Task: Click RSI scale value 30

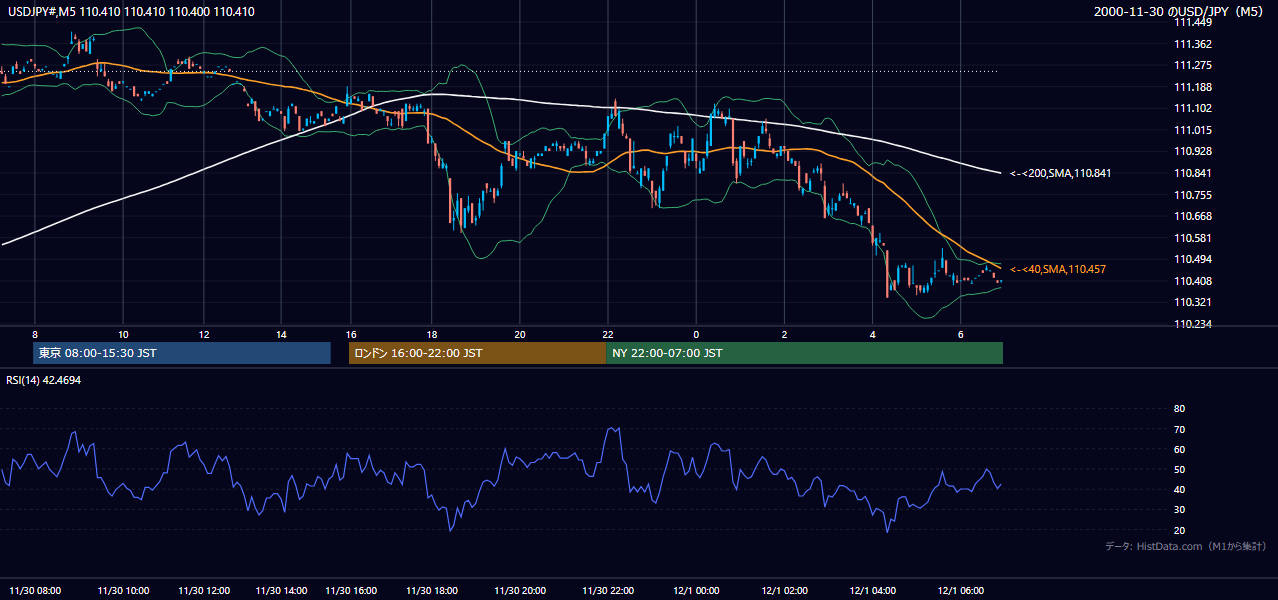Action: pos(1180,510)
